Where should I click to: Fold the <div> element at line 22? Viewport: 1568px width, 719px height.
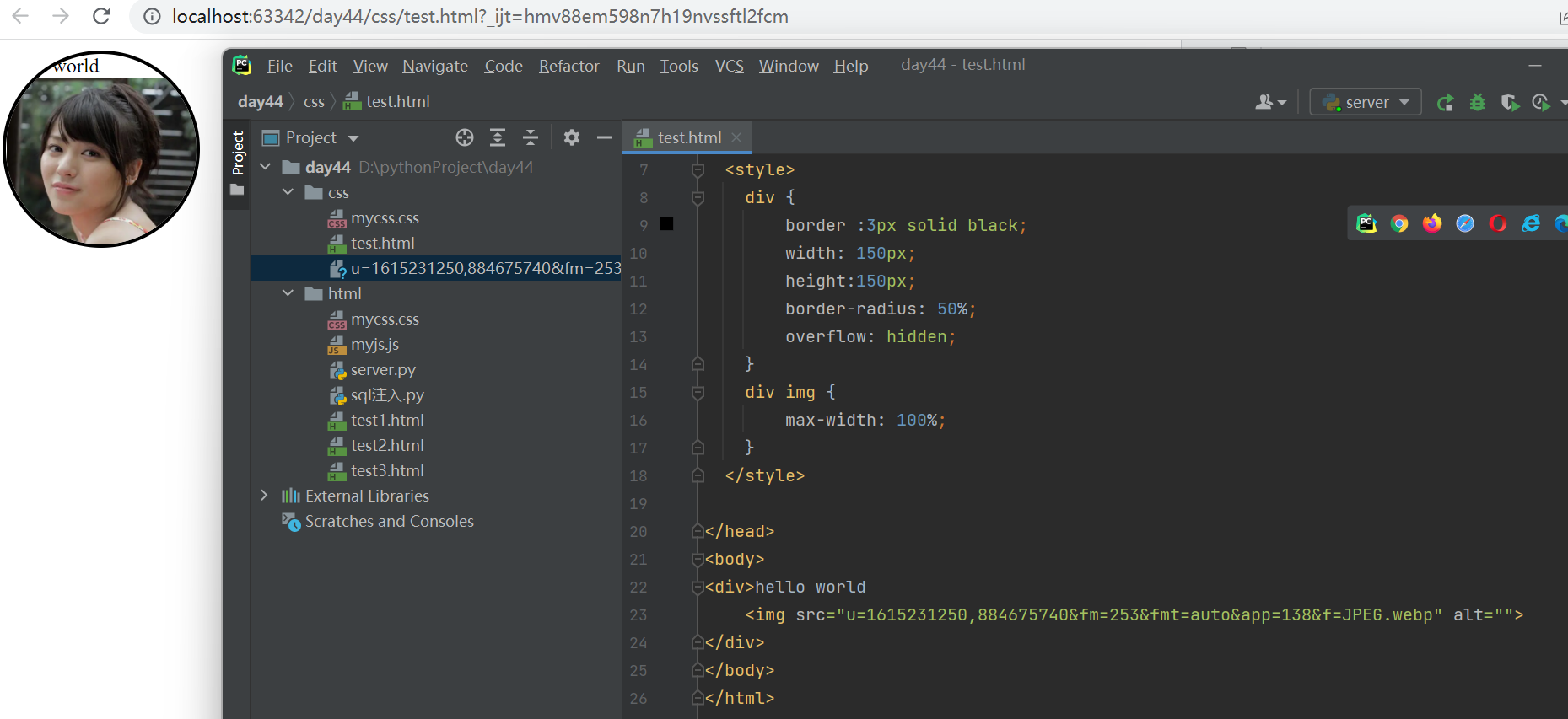click(x=698, y=587)
